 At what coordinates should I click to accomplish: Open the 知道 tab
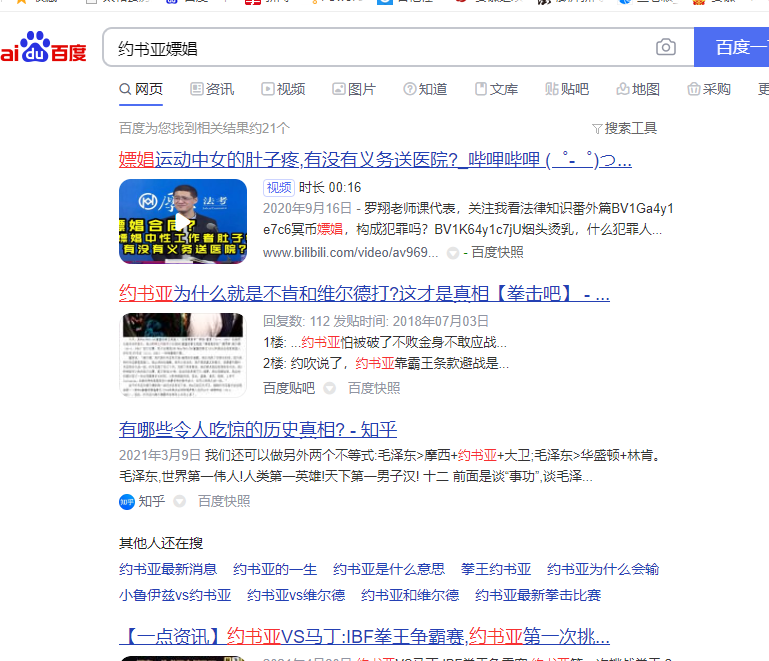pyautogui.click(x=425, y=89)
